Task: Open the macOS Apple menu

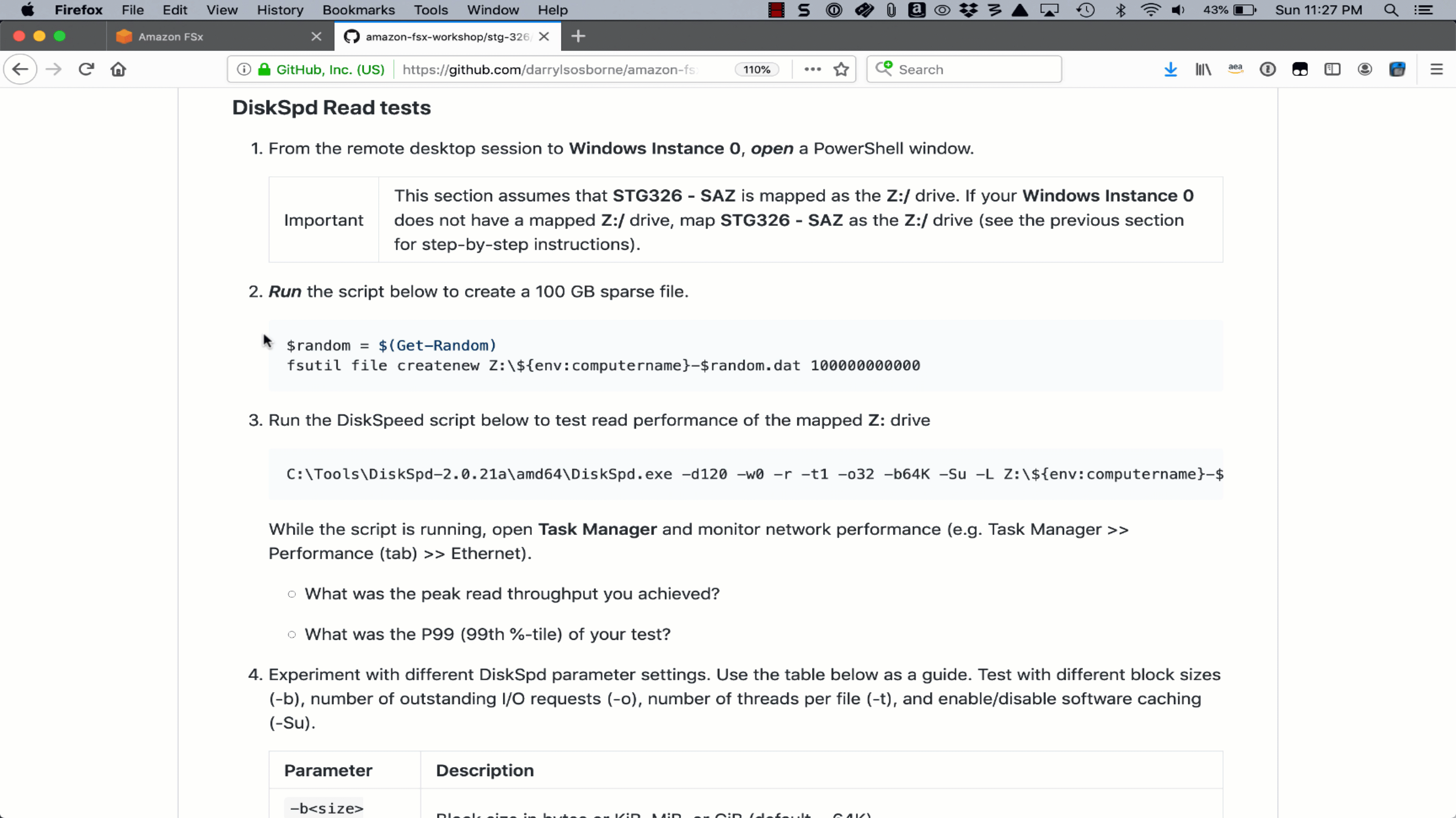Action: pyautogui.click(x=27, y=9)
